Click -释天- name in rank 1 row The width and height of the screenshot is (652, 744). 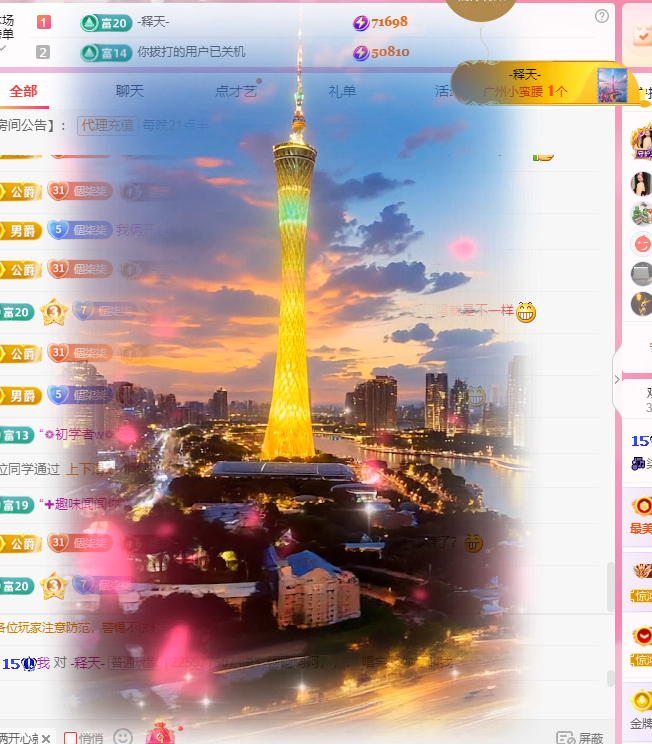coord(153,22)
